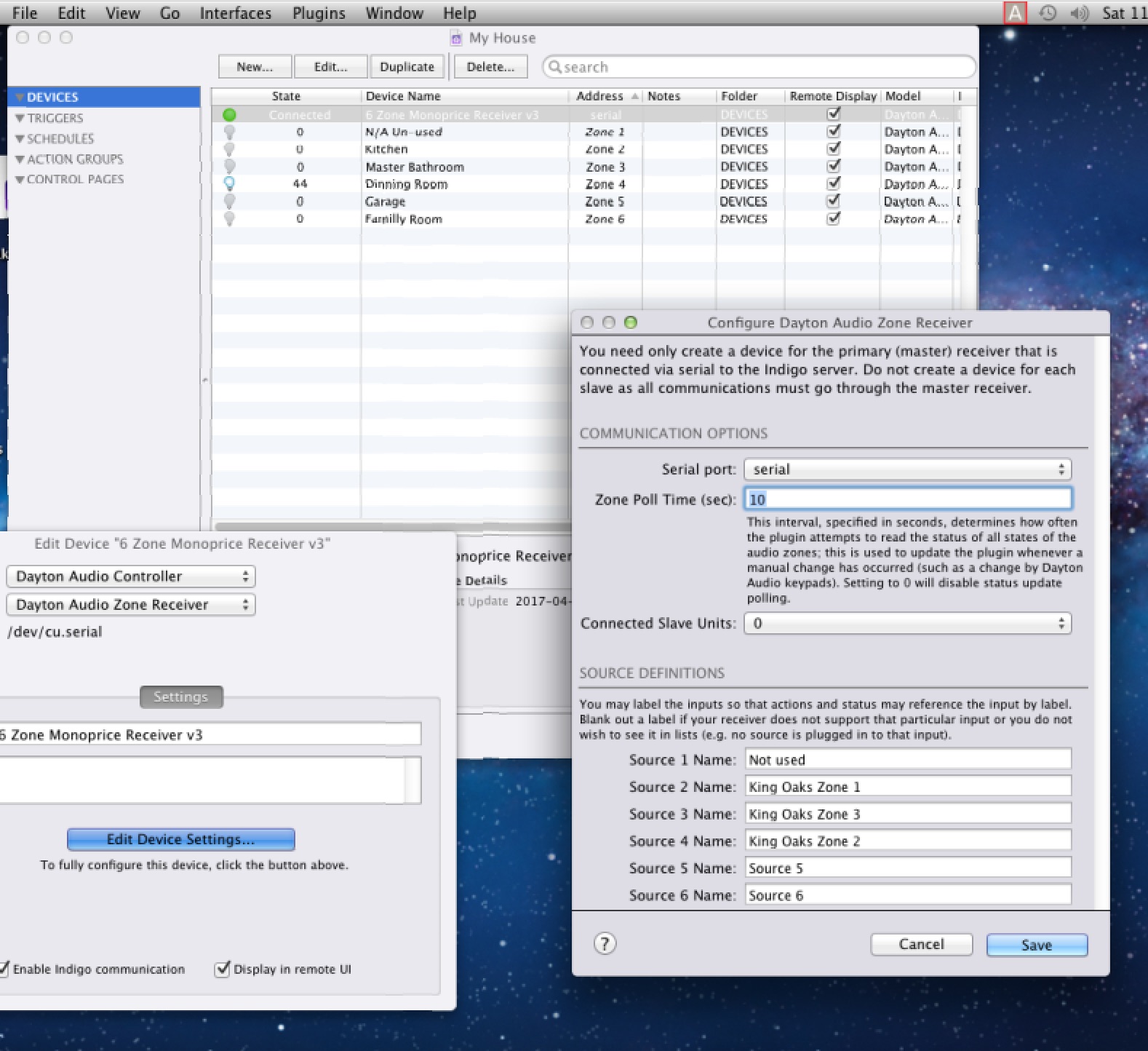Click the device list horizontal scrollbar
Viewport: 1148px width, 1051px height.
393,526
